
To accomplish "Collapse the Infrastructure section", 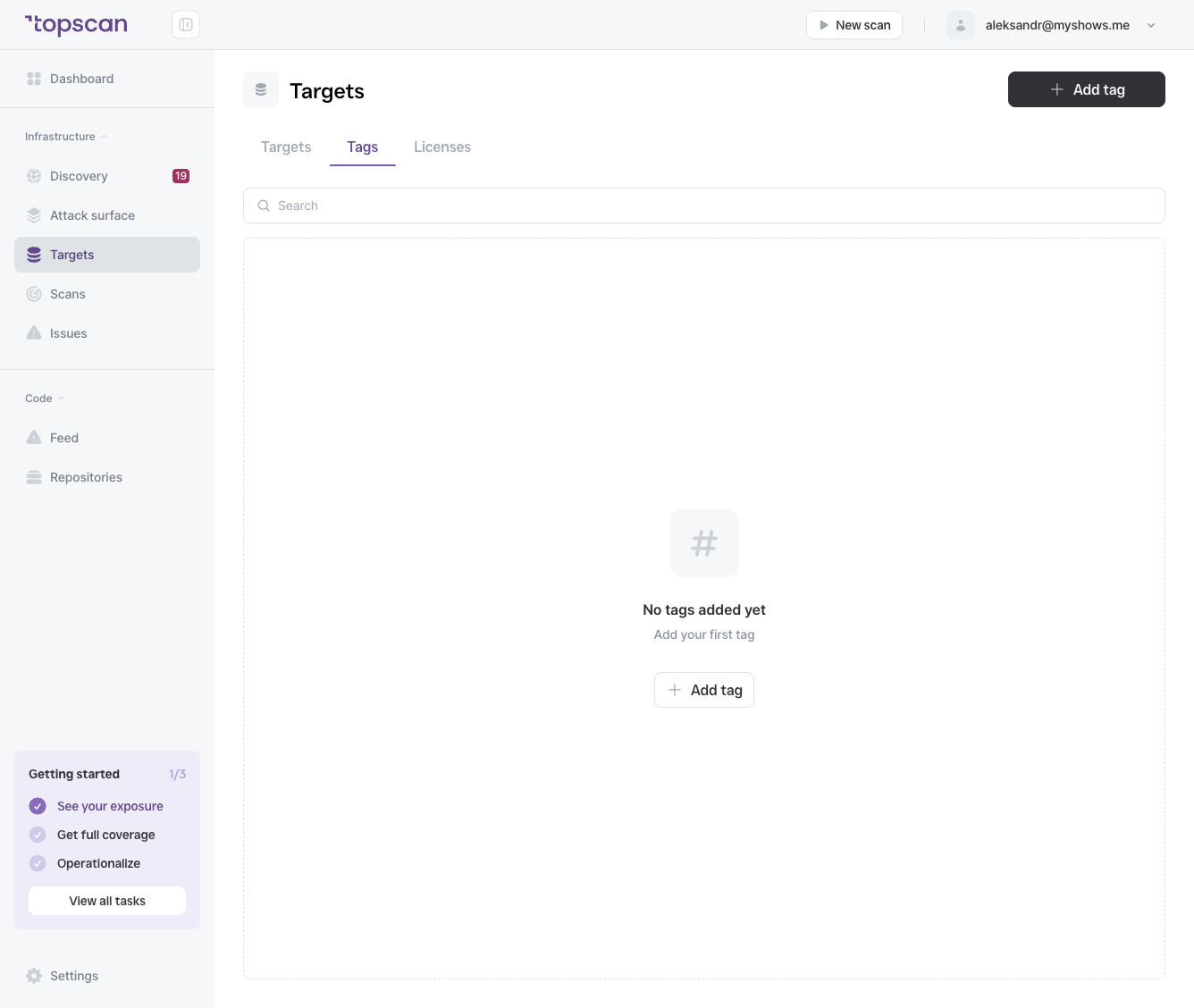I will [x=66, y=137].
